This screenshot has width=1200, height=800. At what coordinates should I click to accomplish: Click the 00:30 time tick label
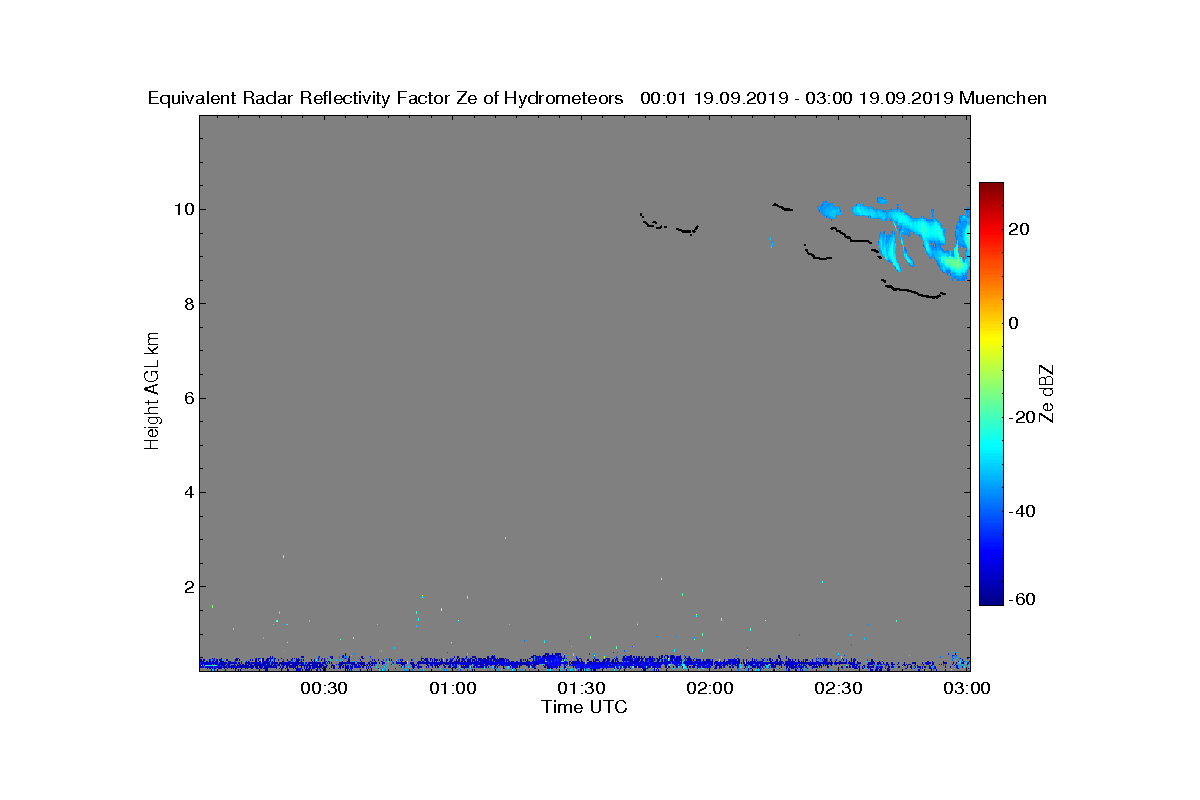pyautogui.click(x=324, y=688)
